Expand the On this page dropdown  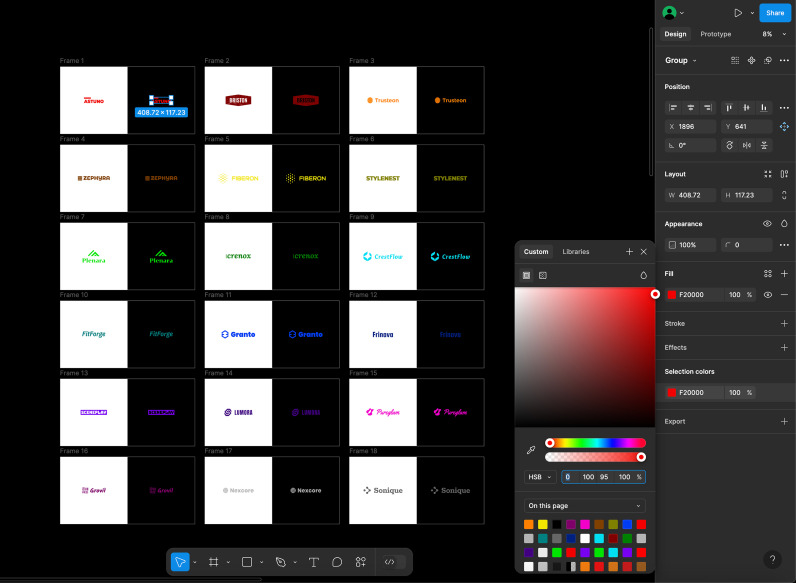[x=584, y=505]
